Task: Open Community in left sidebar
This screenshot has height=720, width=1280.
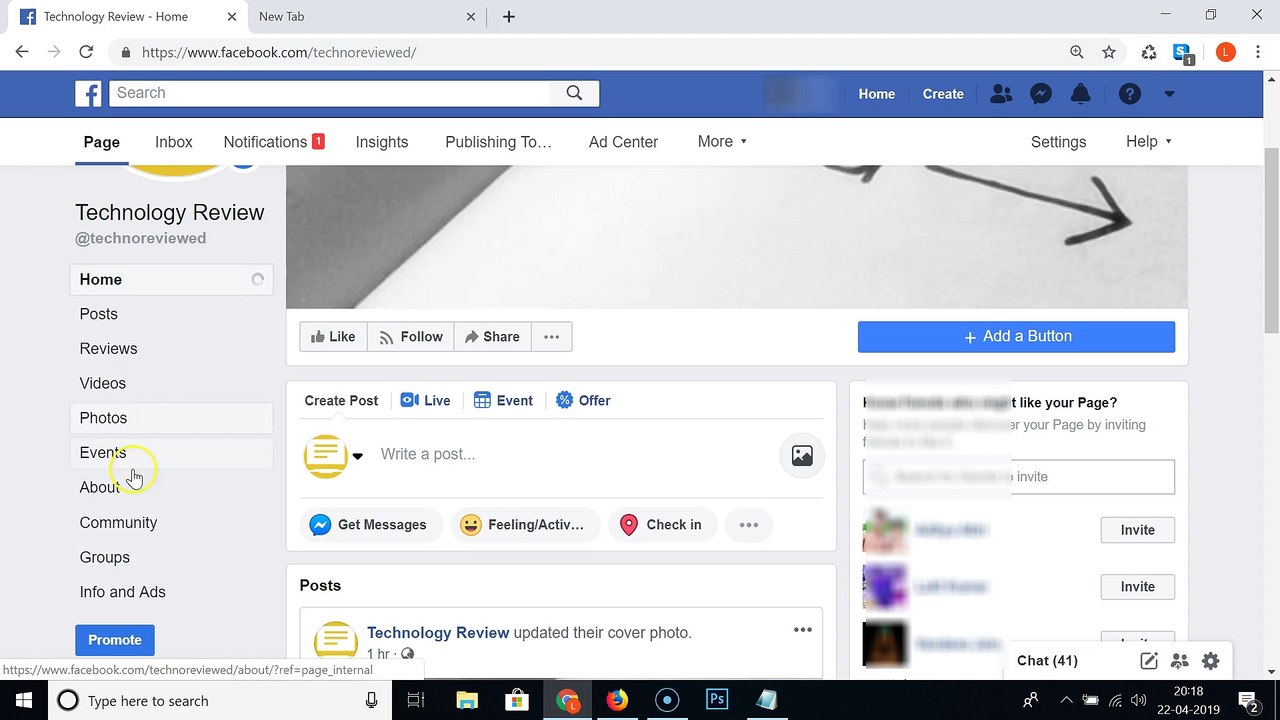Action: click(171, 522)
